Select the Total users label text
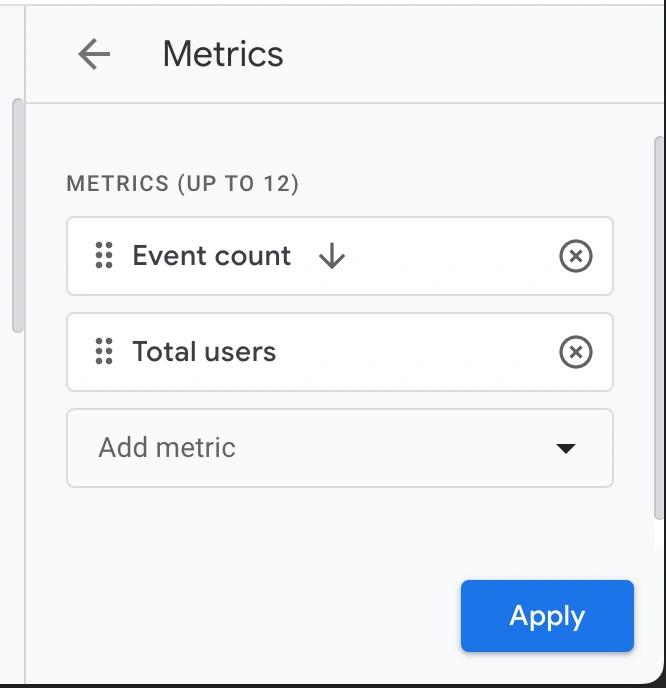Screen dimensions: 666x688 click(x=204, y=351)
